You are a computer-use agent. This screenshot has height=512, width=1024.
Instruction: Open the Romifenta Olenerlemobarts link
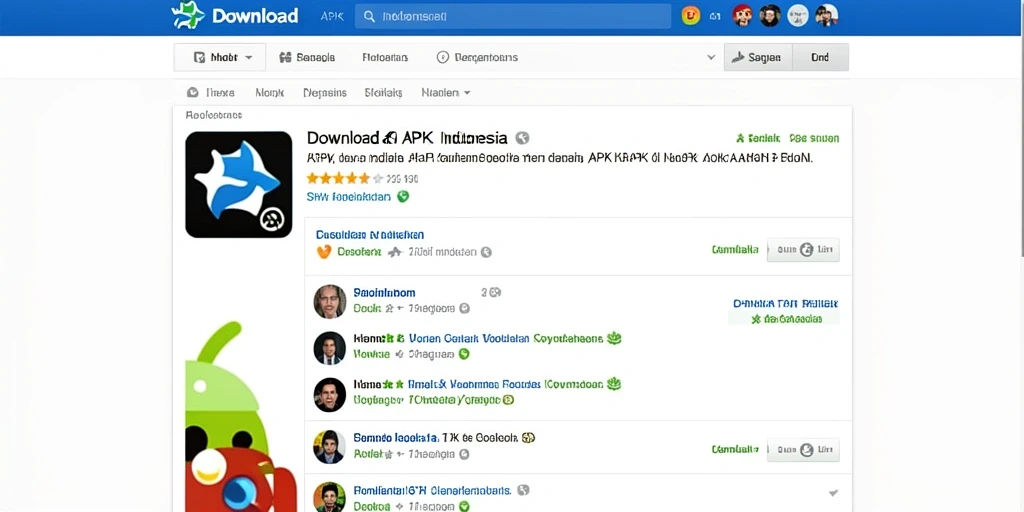tap(432, 490)
